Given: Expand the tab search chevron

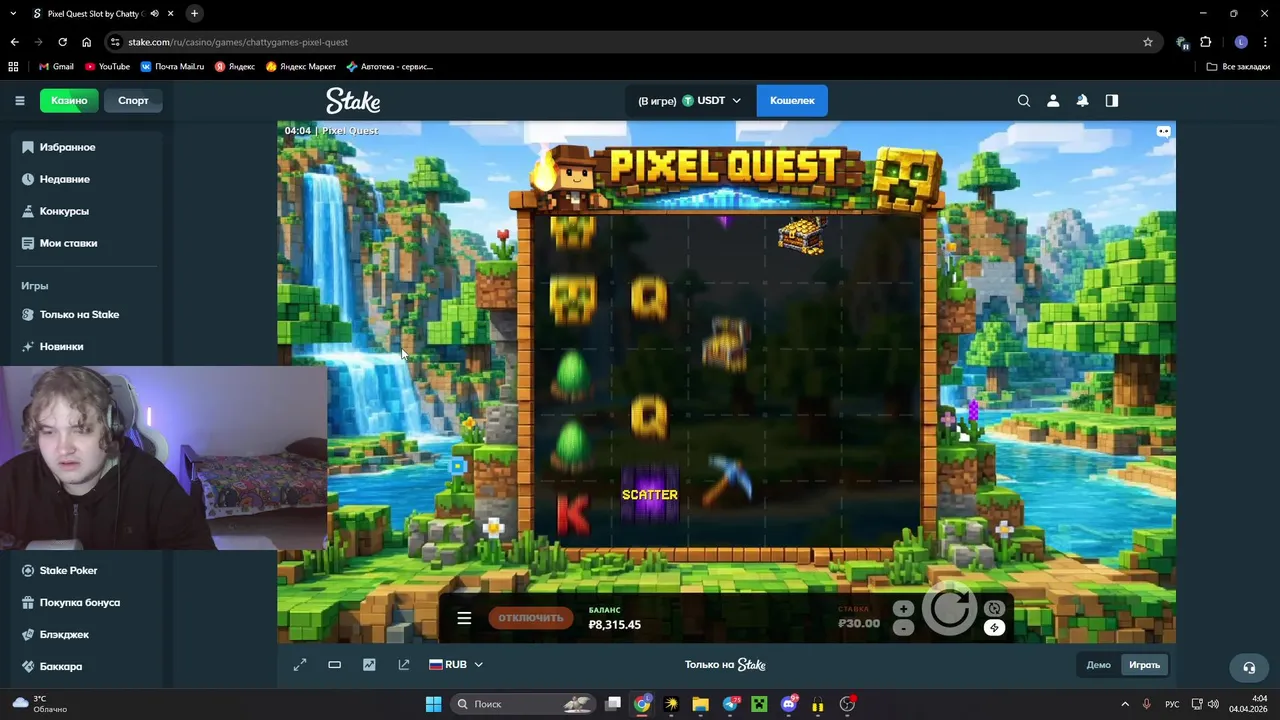Looking at the screenshot, I should pos(13,14).
